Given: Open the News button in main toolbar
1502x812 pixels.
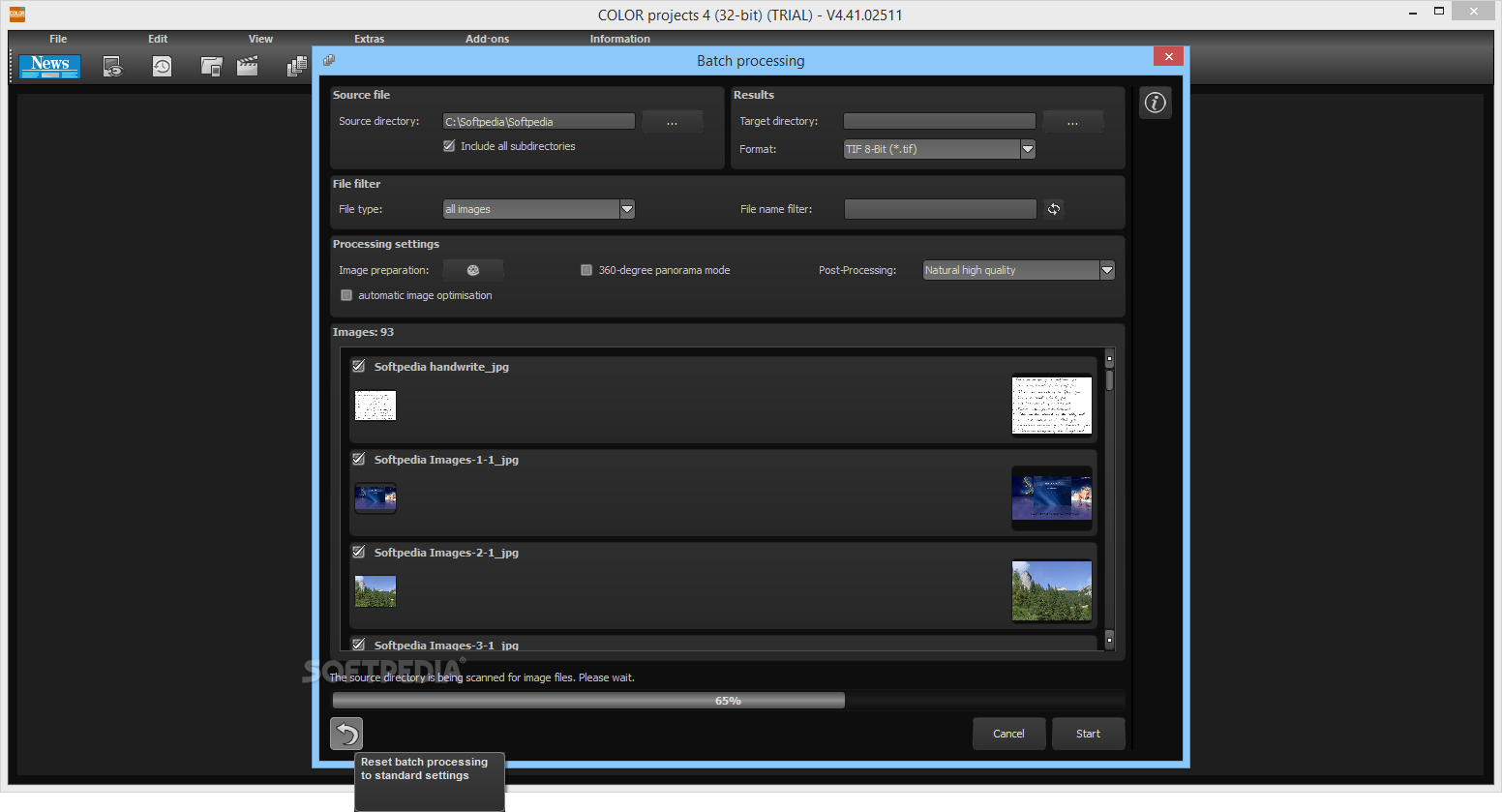Looking at the screenshot, I should [x=49, y=66].
